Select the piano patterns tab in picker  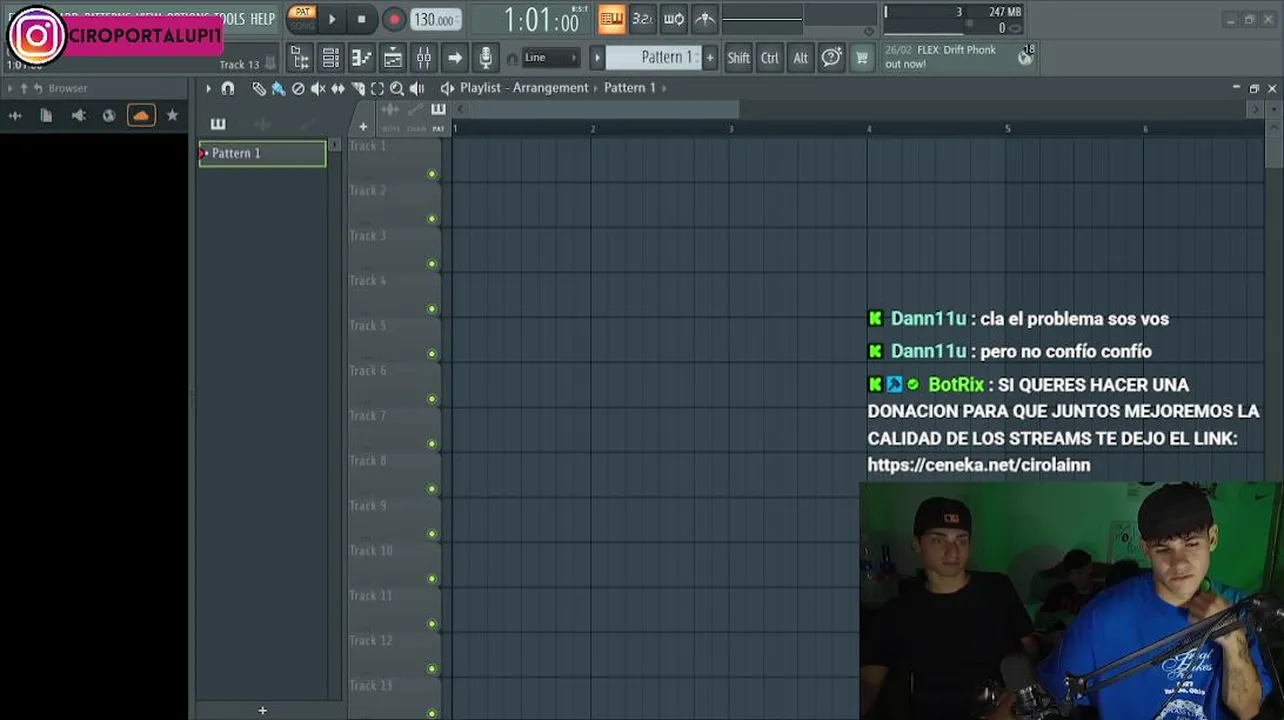[x=218, y=124]
